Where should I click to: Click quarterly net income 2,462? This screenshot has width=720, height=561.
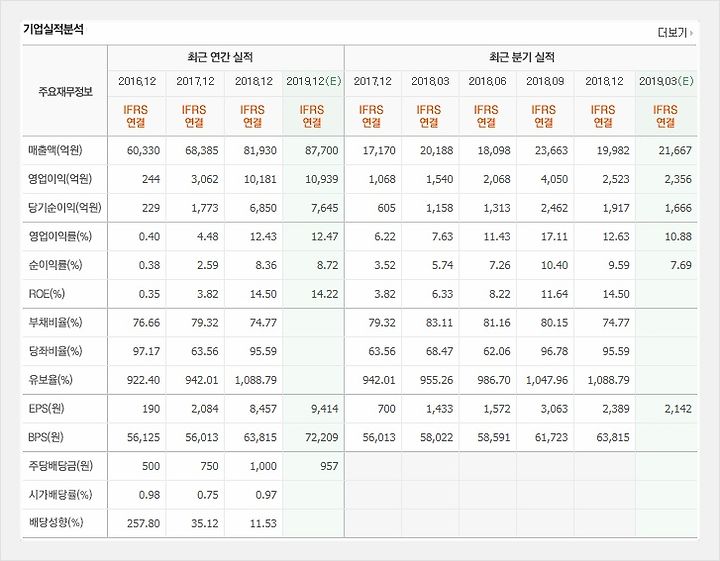pos(554,208)
